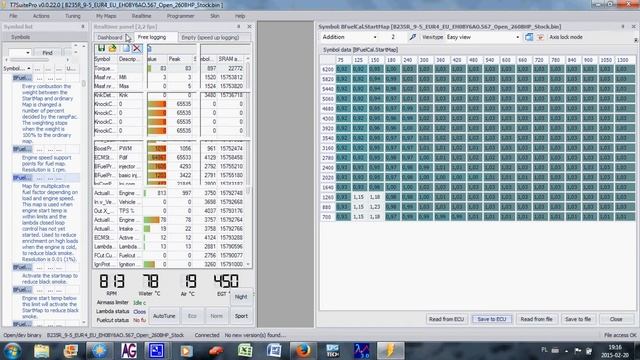Click the action center flag in tray
The height and width of the screenshot is (360, 640).
pyautogui.click(x=578, y=350)
